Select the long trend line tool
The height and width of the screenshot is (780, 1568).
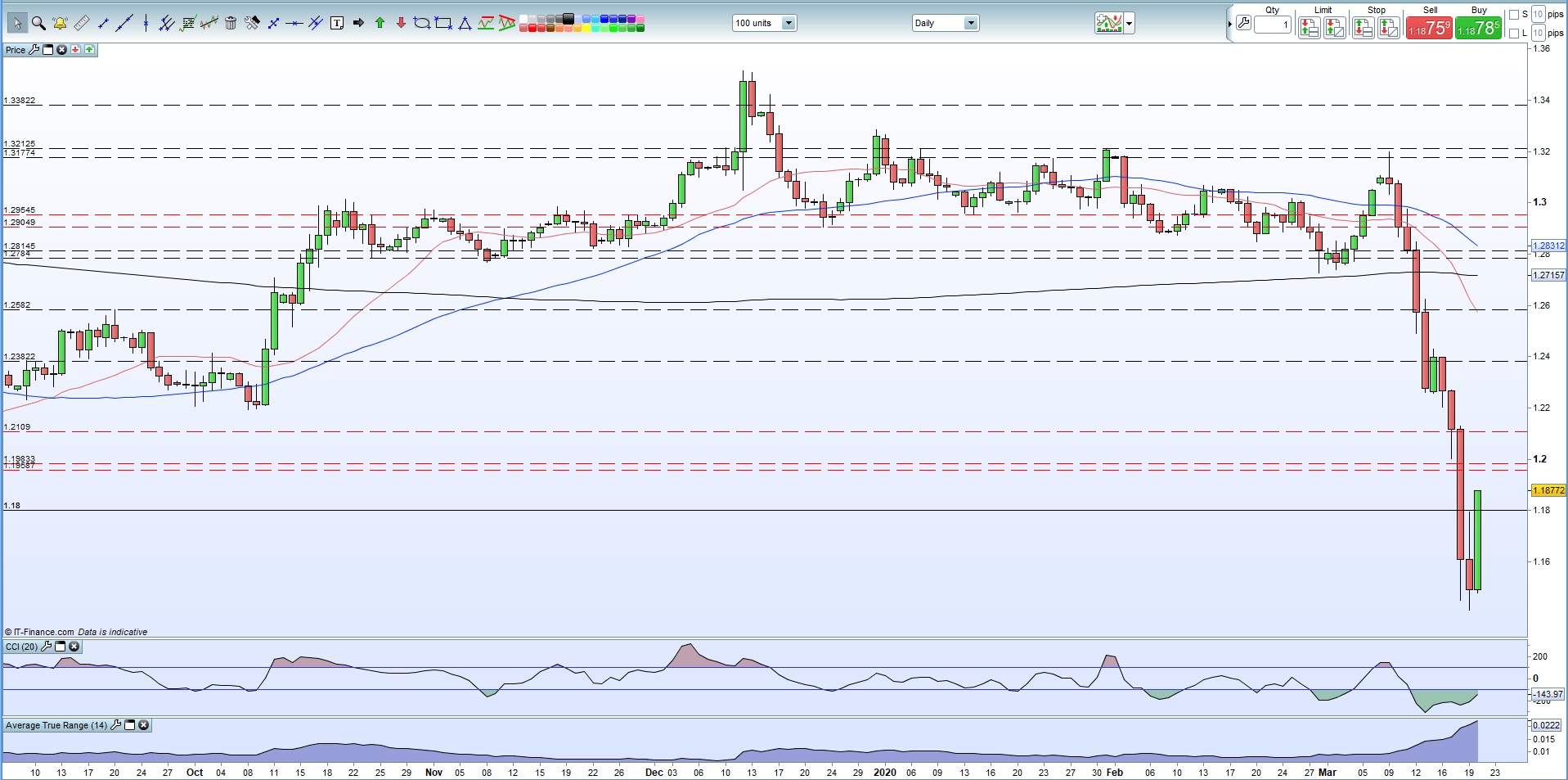[x=124, y=23]
